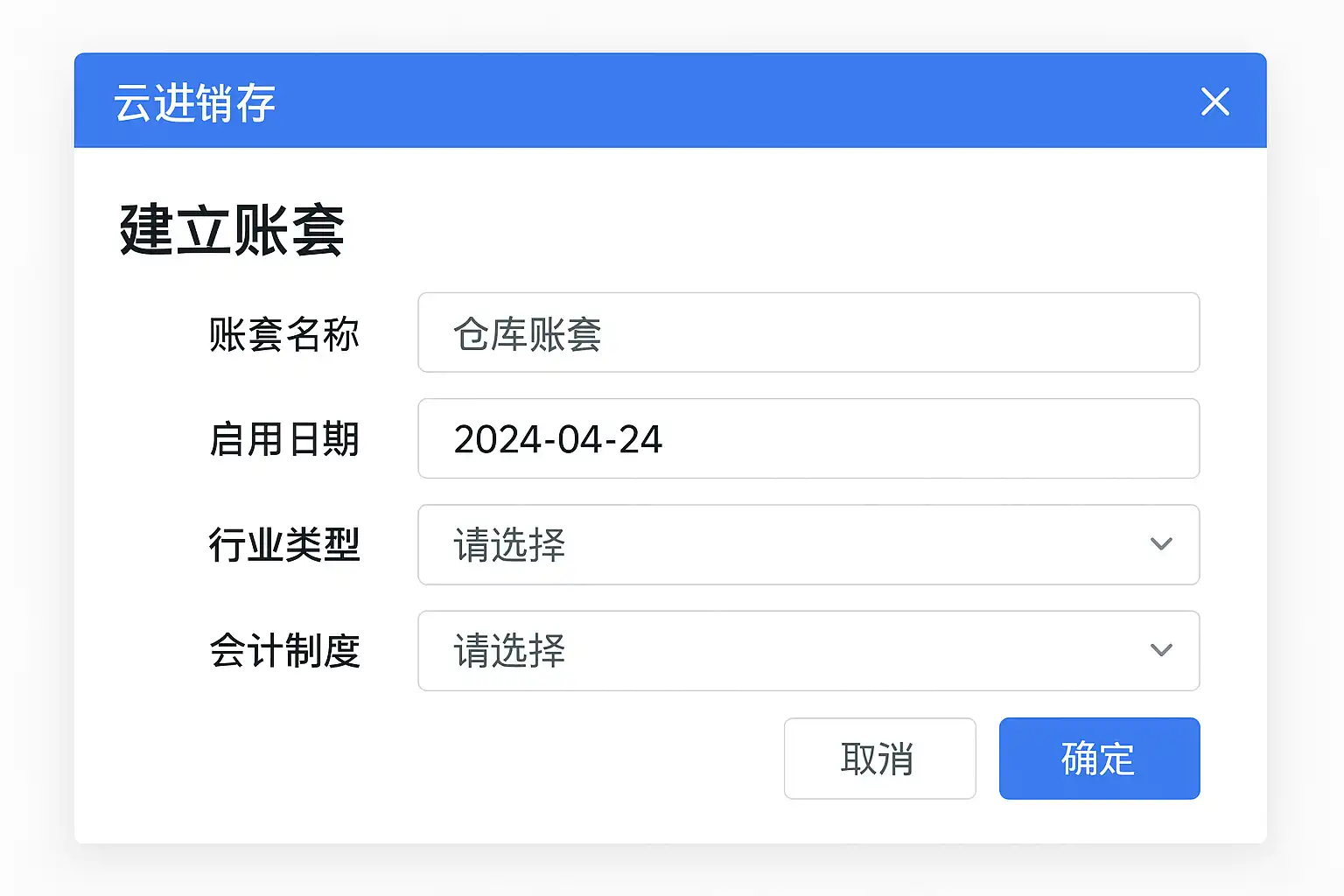Click the 启用日期 field label
Screen dimensions: 1344x896
click(284, 439)
